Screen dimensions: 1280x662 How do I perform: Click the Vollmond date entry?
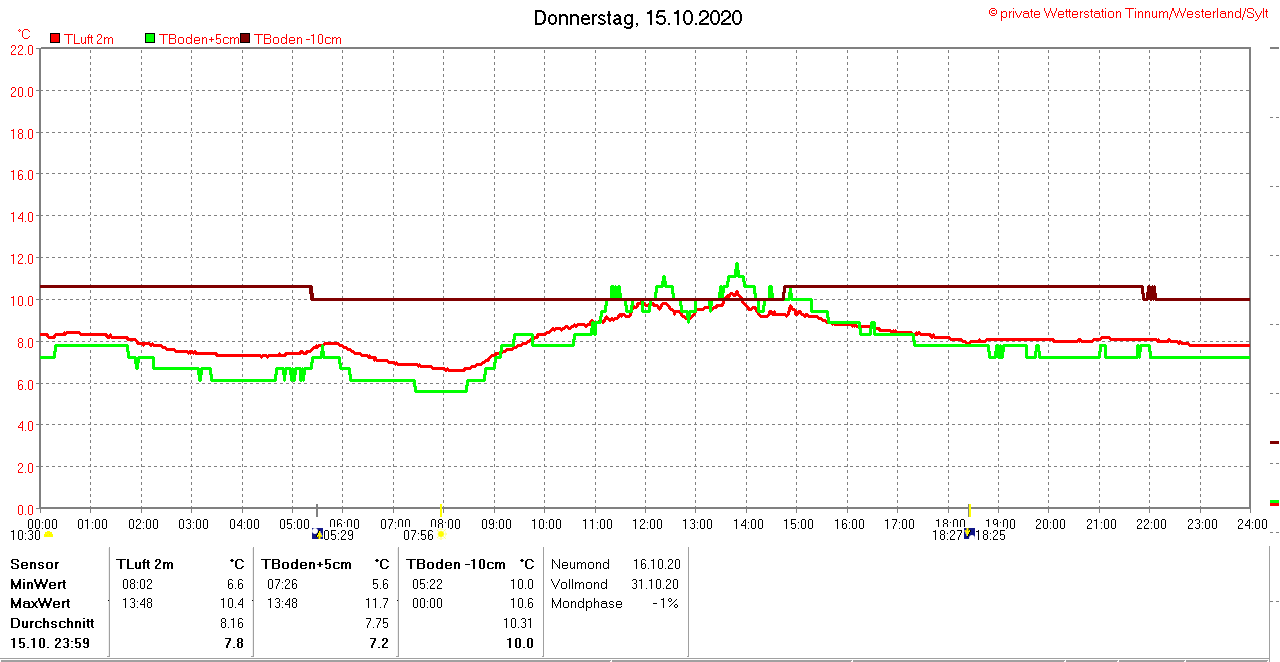(x=655, y=584)
